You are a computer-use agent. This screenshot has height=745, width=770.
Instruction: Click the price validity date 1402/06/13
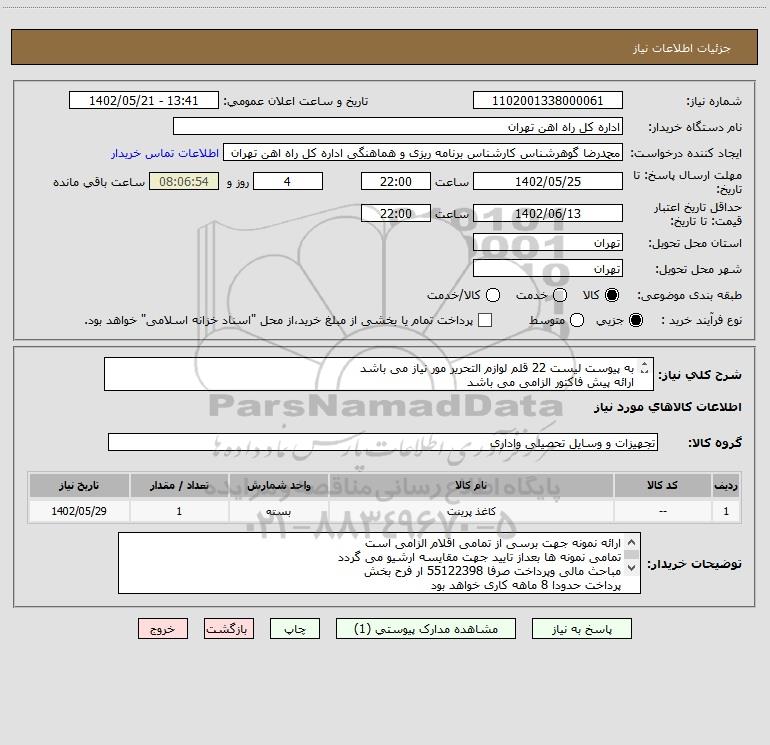click(x=548, y=214)
